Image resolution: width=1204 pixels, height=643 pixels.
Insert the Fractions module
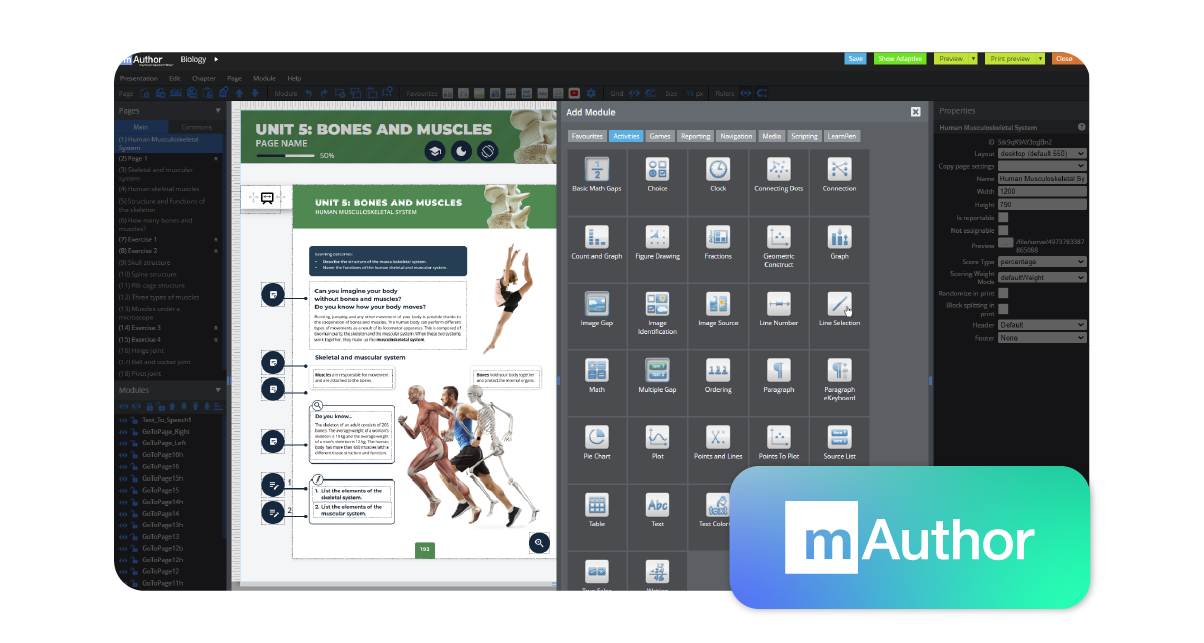click(718, 237)
